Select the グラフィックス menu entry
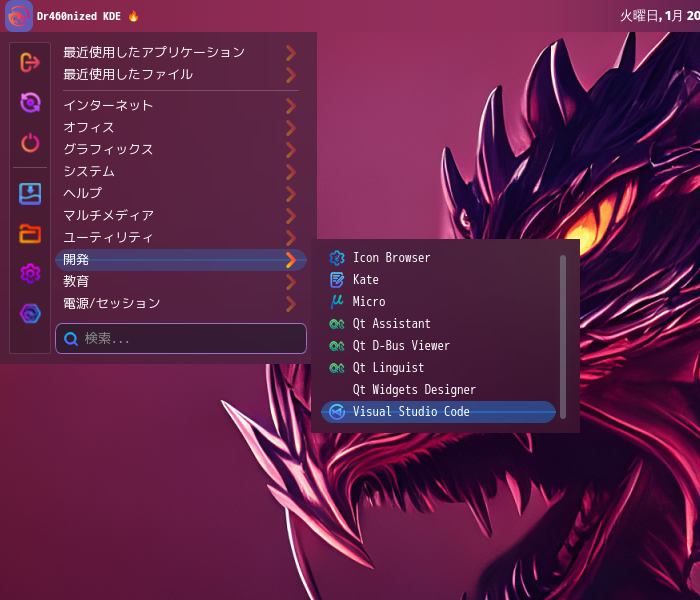 tap(181, 150)
